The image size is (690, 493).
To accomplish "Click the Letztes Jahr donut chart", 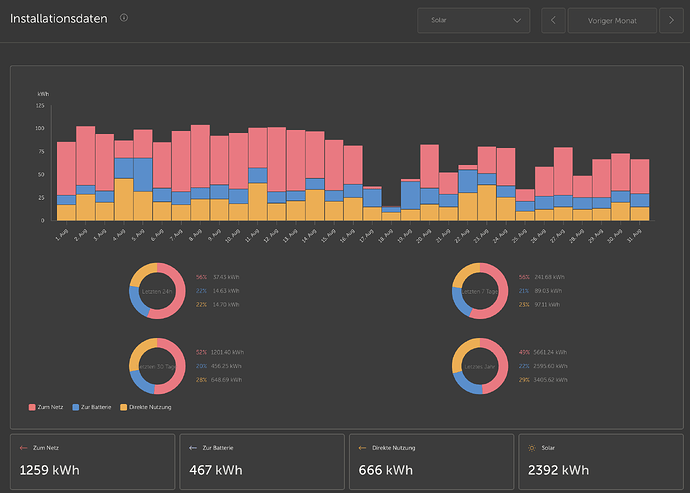I will point(480,366).
